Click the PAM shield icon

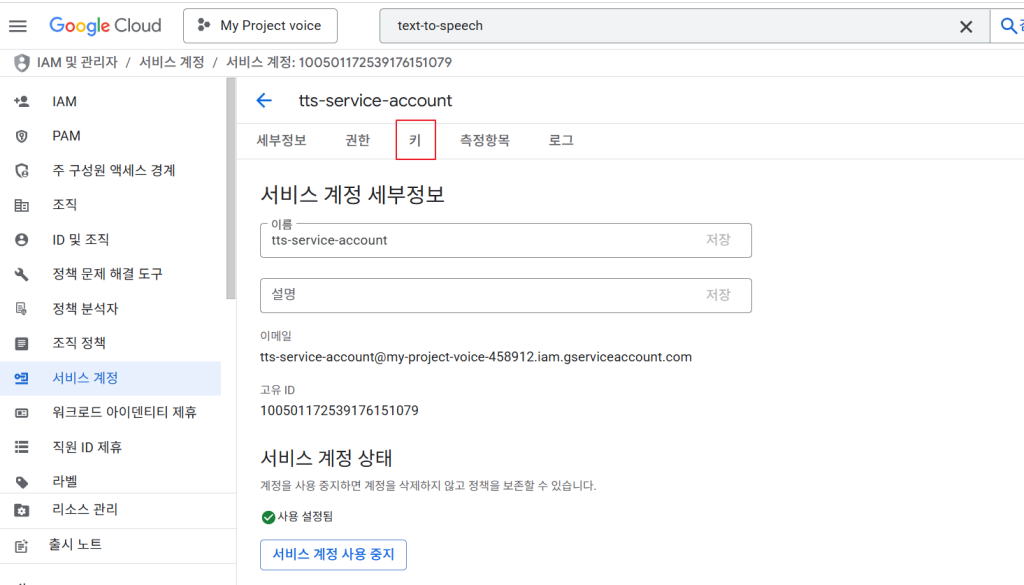(x=22, y=136)
